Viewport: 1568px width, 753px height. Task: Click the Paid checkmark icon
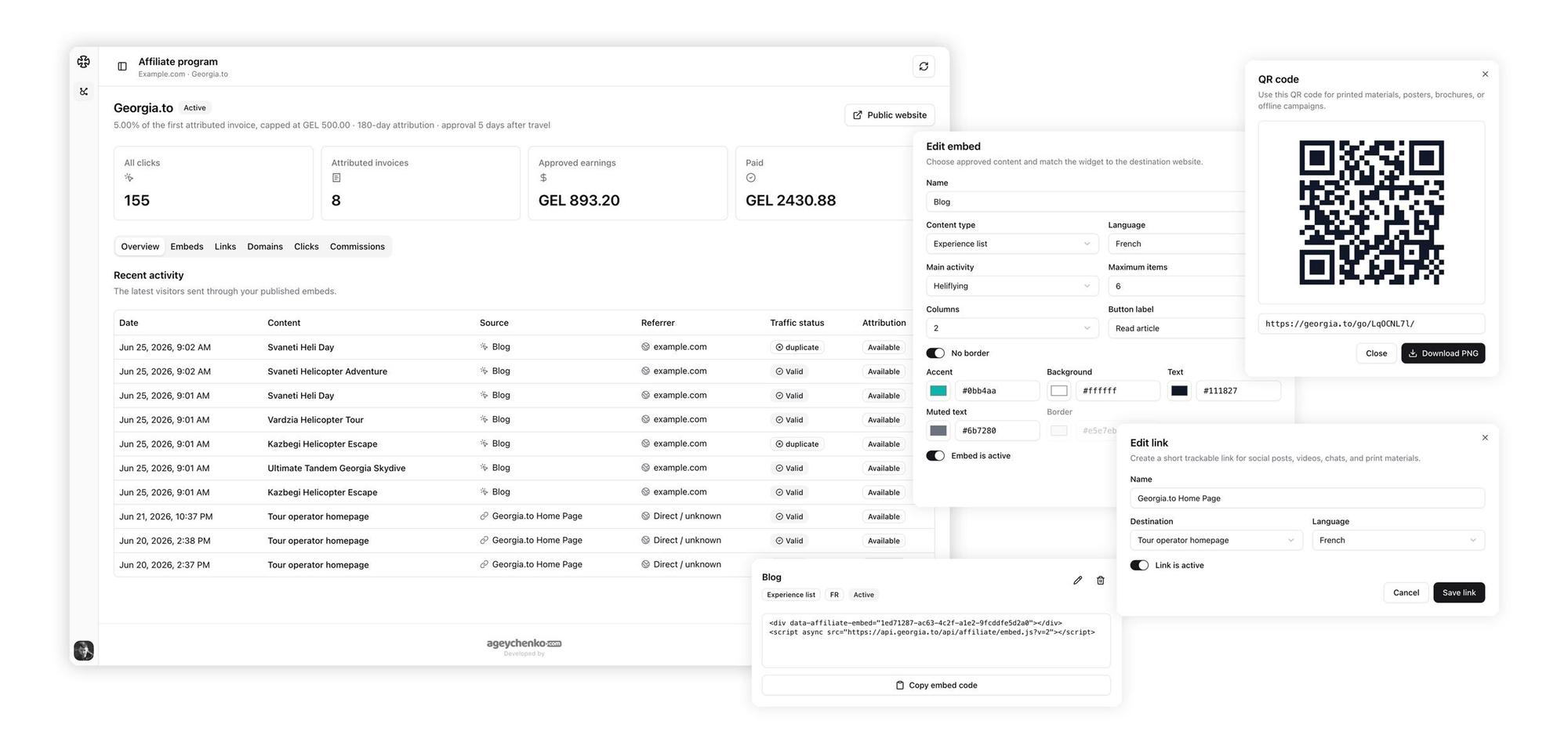coord(751,178)
